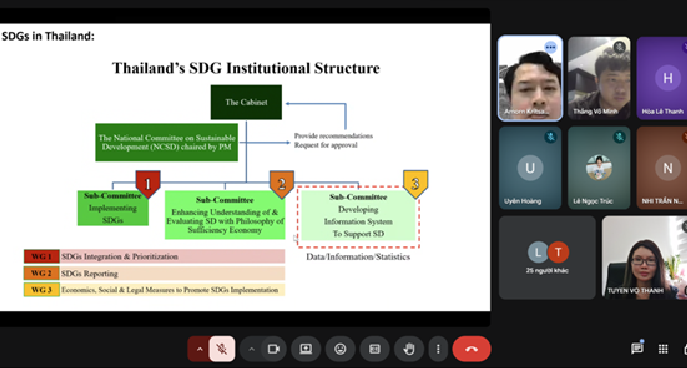Unmute the microphone button
Image resolution: width=687 pixels, height=368 pixels.
click(x=222, y=349)
